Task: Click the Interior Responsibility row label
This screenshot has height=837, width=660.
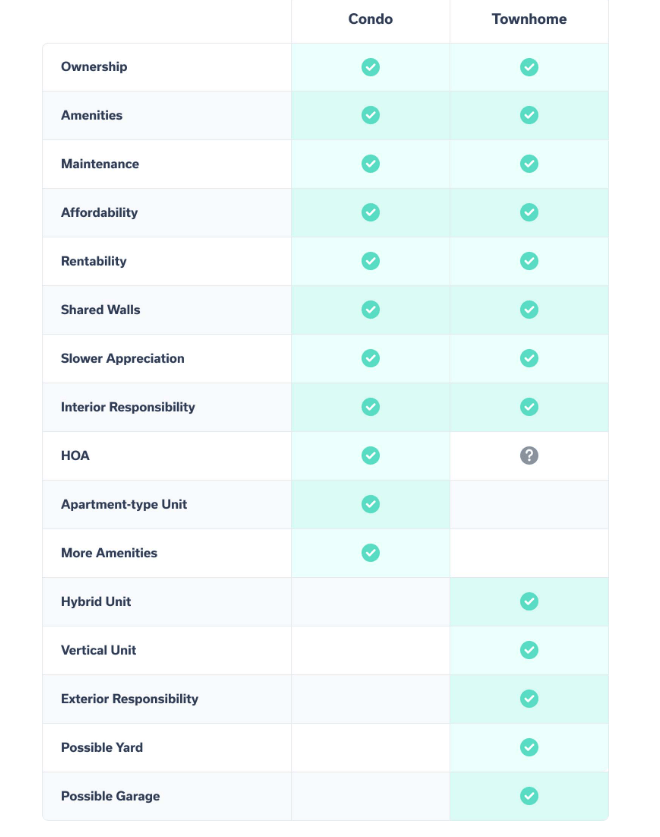Action: click(128, 407)
